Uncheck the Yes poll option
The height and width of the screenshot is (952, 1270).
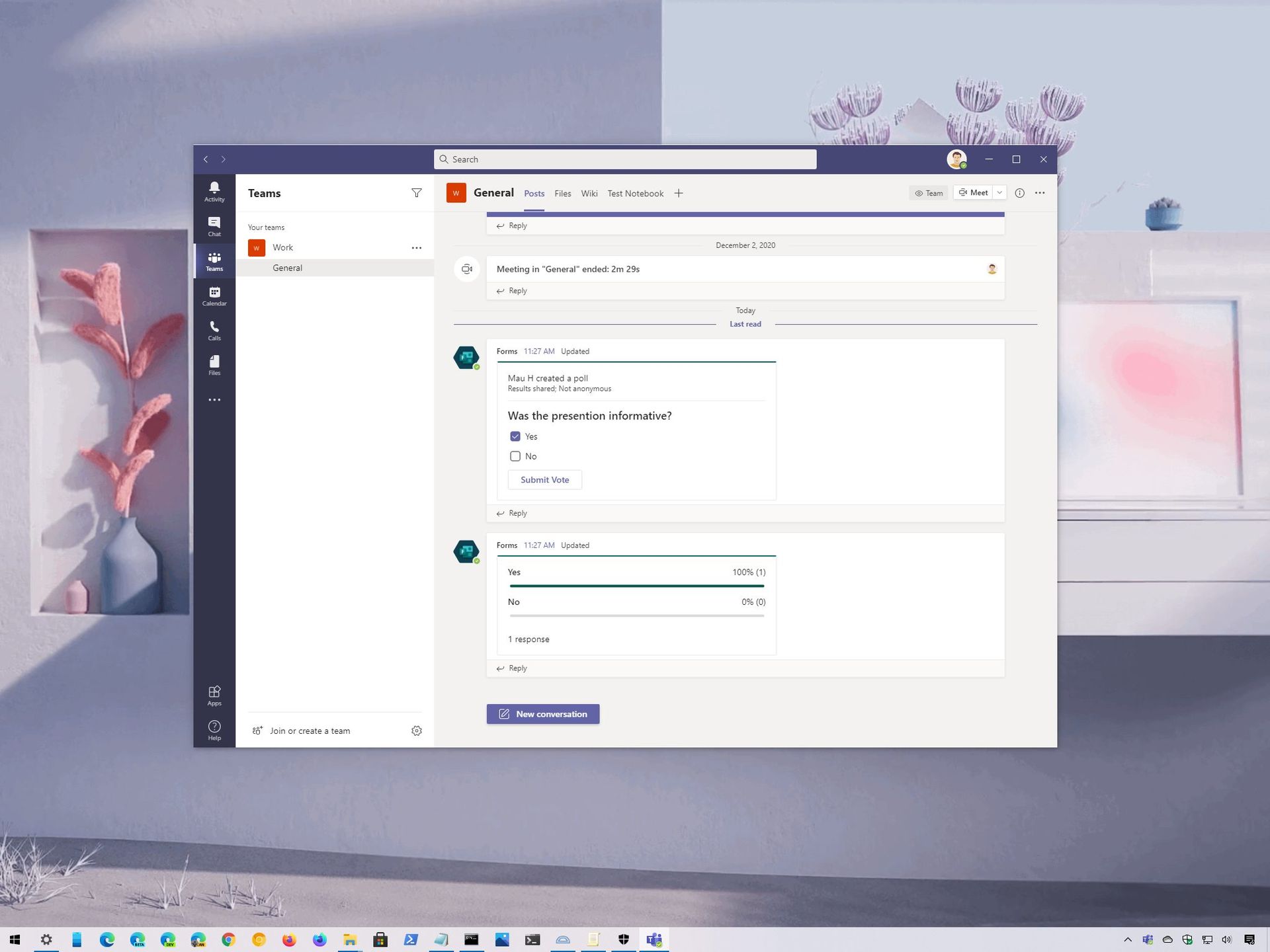tap(515, 436)
